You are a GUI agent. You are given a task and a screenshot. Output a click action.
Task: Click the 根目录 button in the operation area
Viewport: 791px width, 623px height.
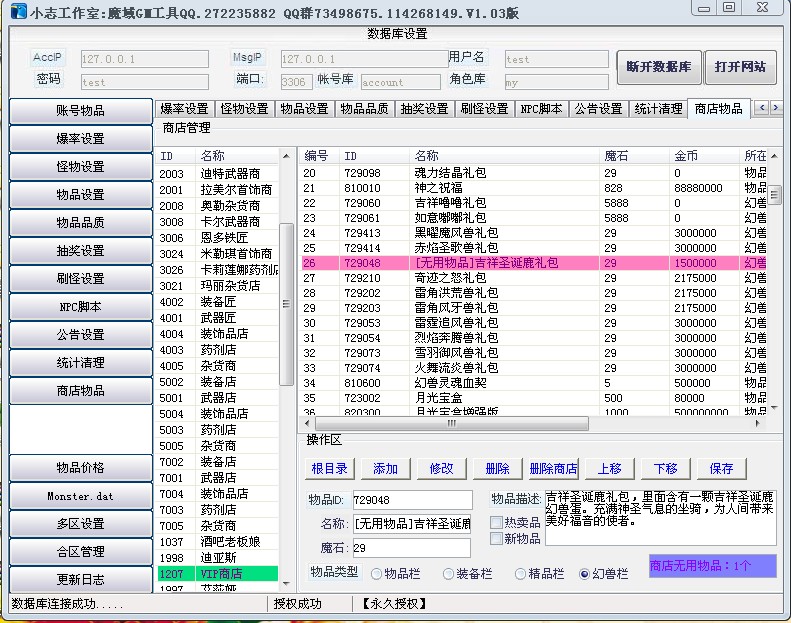tap(330, 468)
